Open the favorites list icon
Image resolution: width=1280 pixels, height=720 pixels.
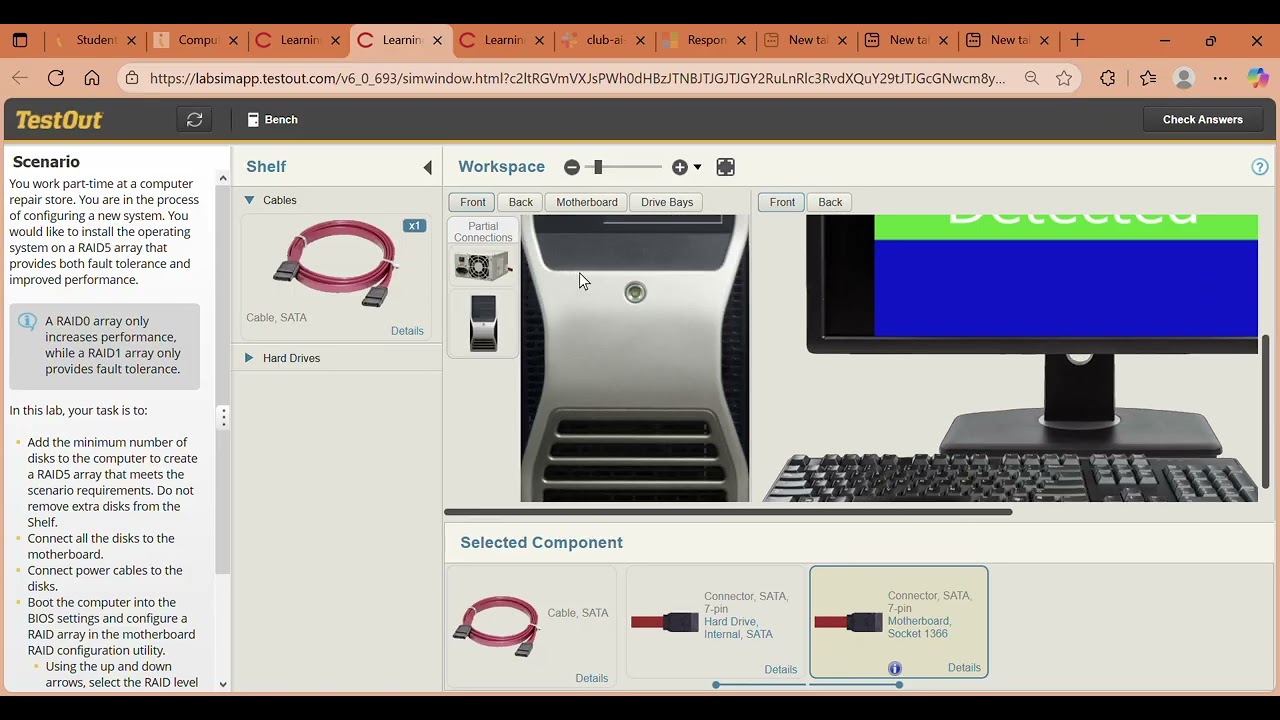point(1148,78)
